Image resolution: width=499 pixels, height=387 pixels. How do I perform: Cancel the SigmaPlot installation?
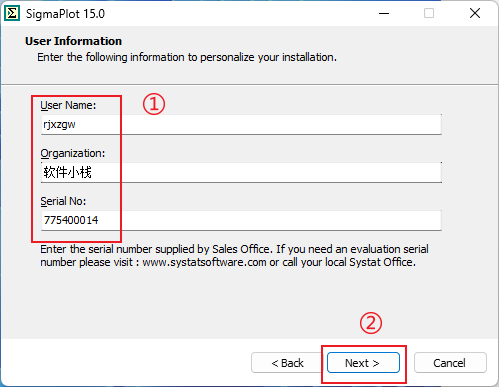click(450, 363)
